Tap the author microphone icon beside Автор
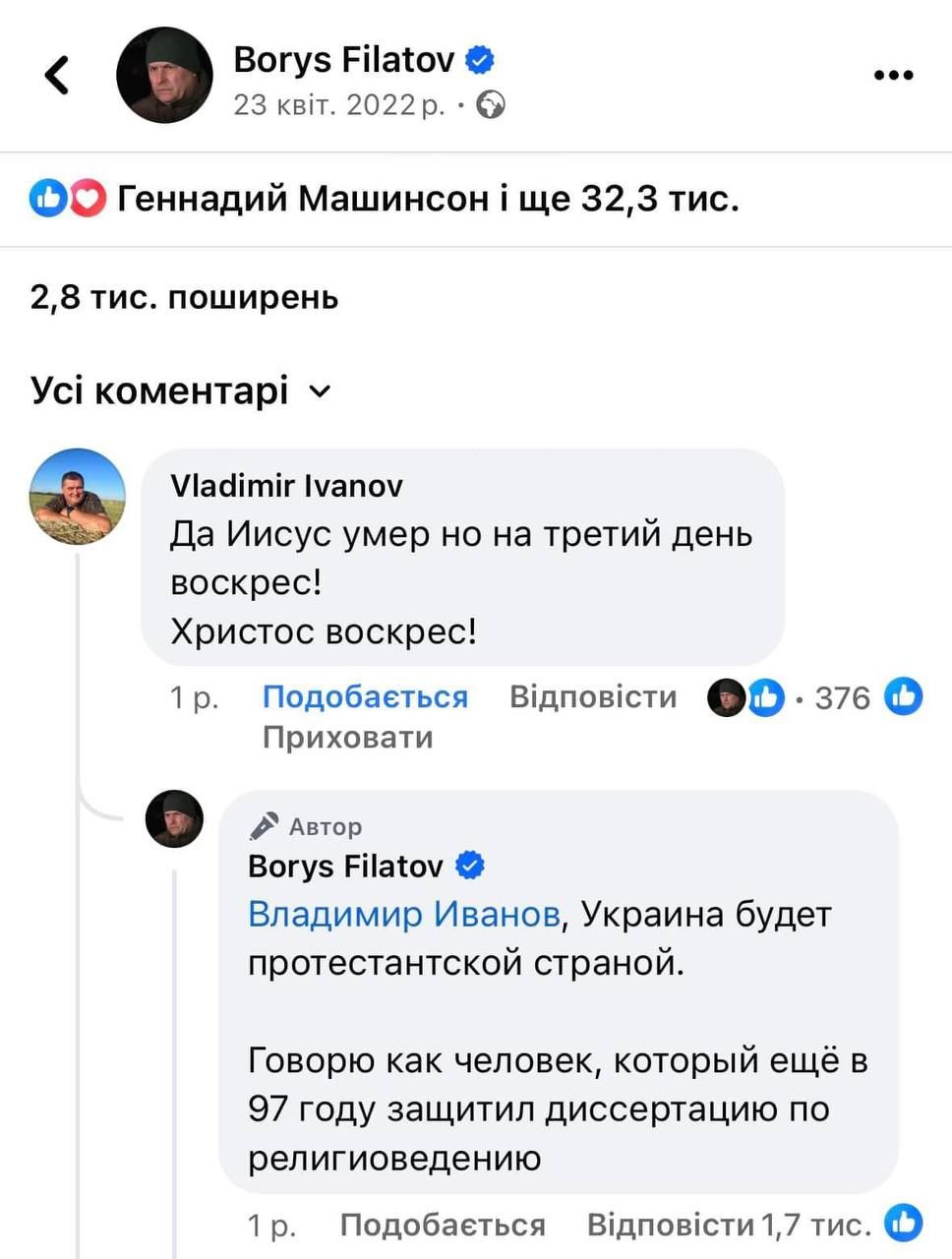Image resolution: width=952 pixels, height=1259 pixels. tap(264, 826)
